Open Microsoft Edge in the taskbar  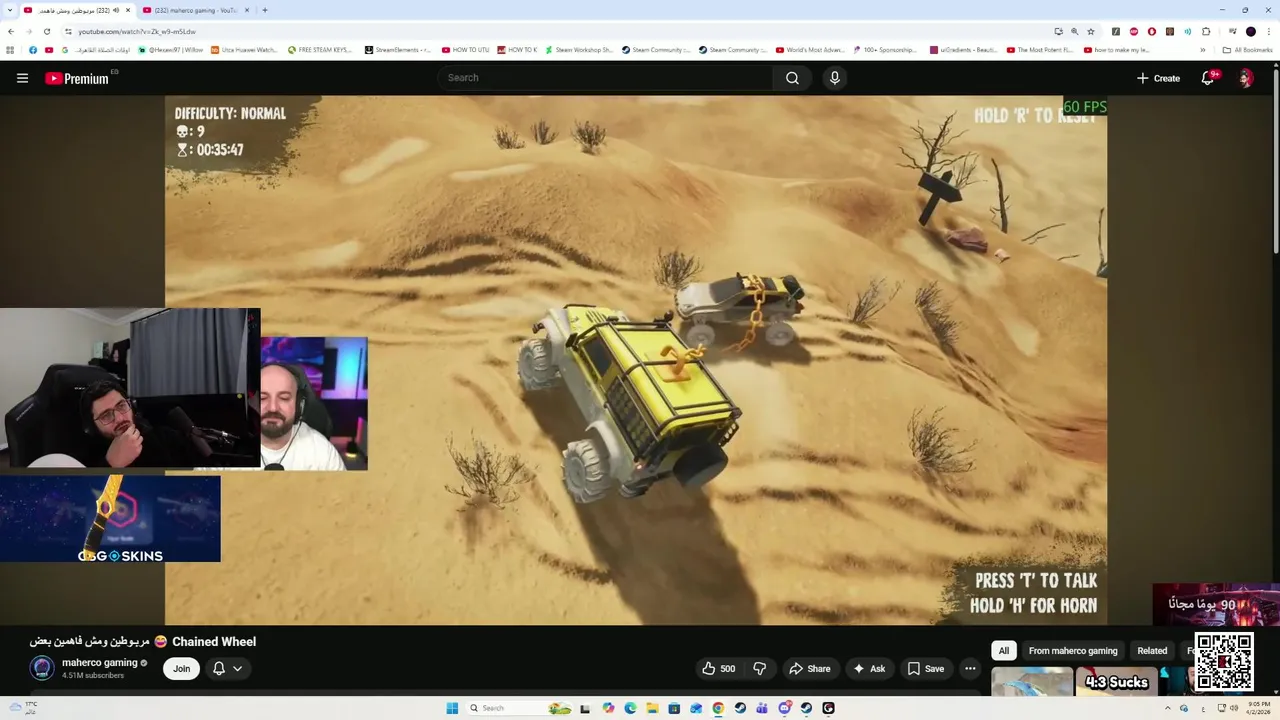(630, 708)
